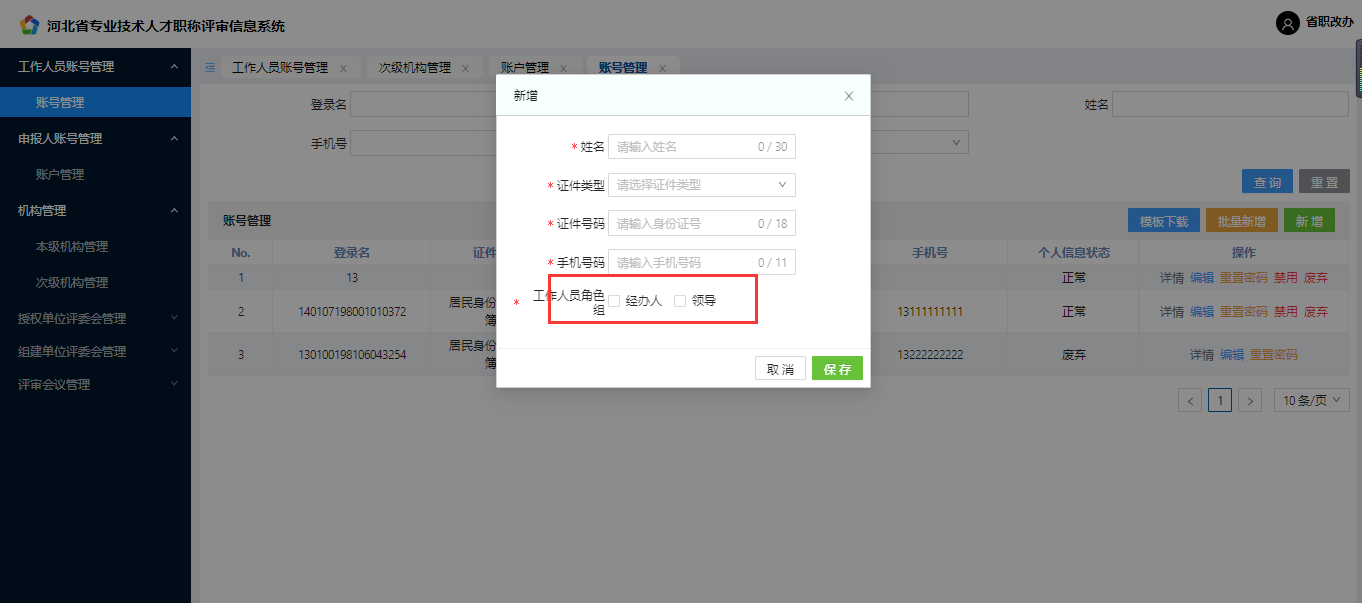Open the 省职改办 user avatar menu
Viewport: 1362px width, 603px height.
(x=1288, y=23)
